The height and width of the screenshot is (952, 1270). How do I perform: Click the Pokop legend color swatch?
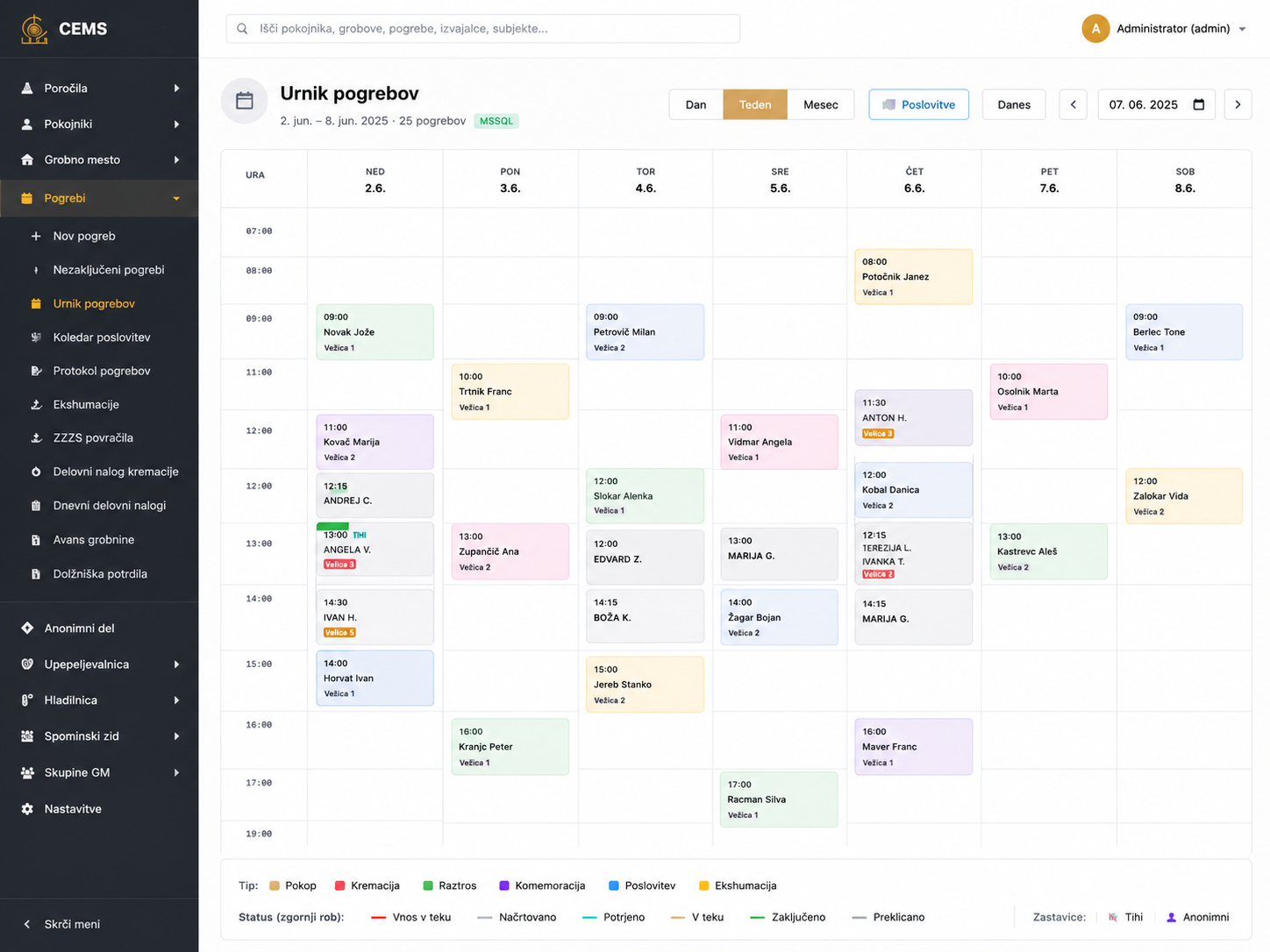[275, 885]
